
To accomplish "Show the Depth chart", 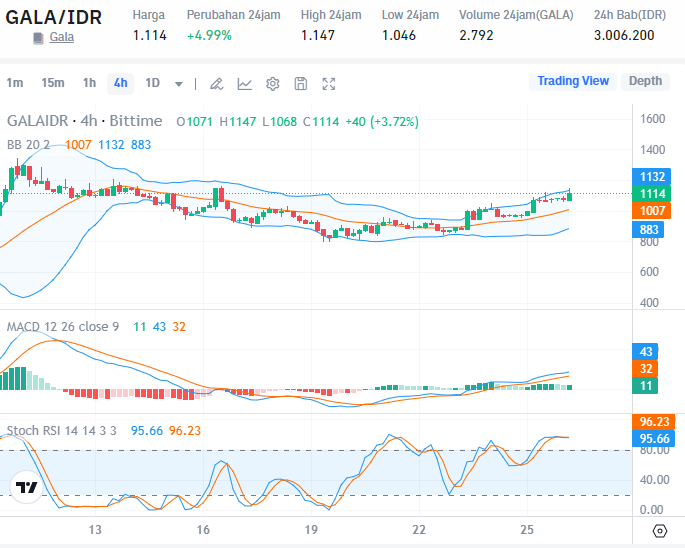I will coord(645,81).
